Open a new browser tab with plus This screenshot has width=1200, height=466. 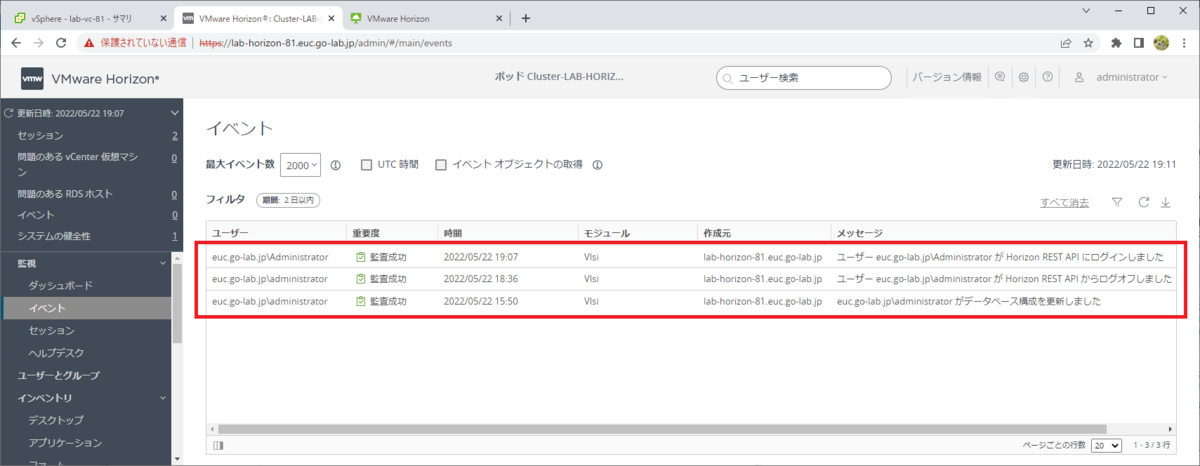[x=526, y=17]
